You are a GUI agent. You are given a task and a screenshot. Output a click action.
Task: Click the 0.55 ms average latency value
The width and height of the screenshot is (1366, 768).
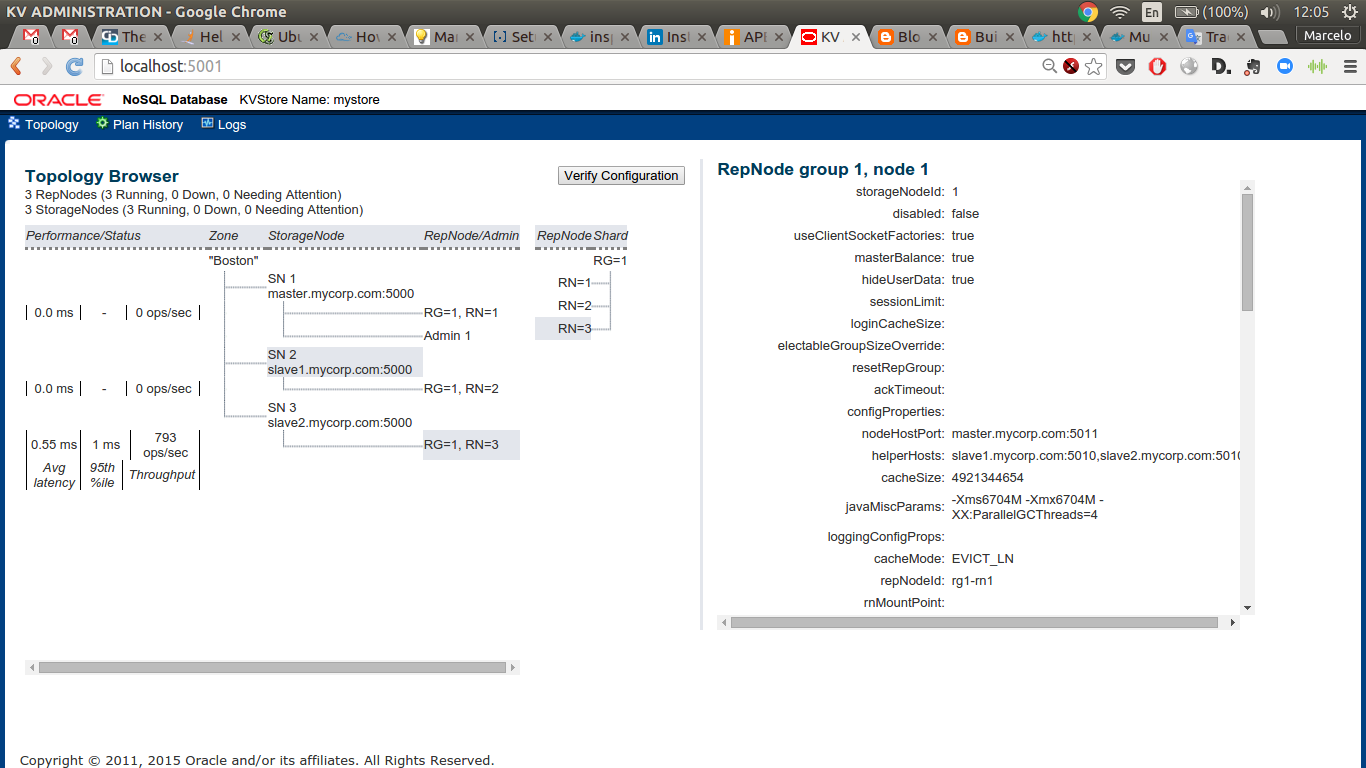[54, 444]
